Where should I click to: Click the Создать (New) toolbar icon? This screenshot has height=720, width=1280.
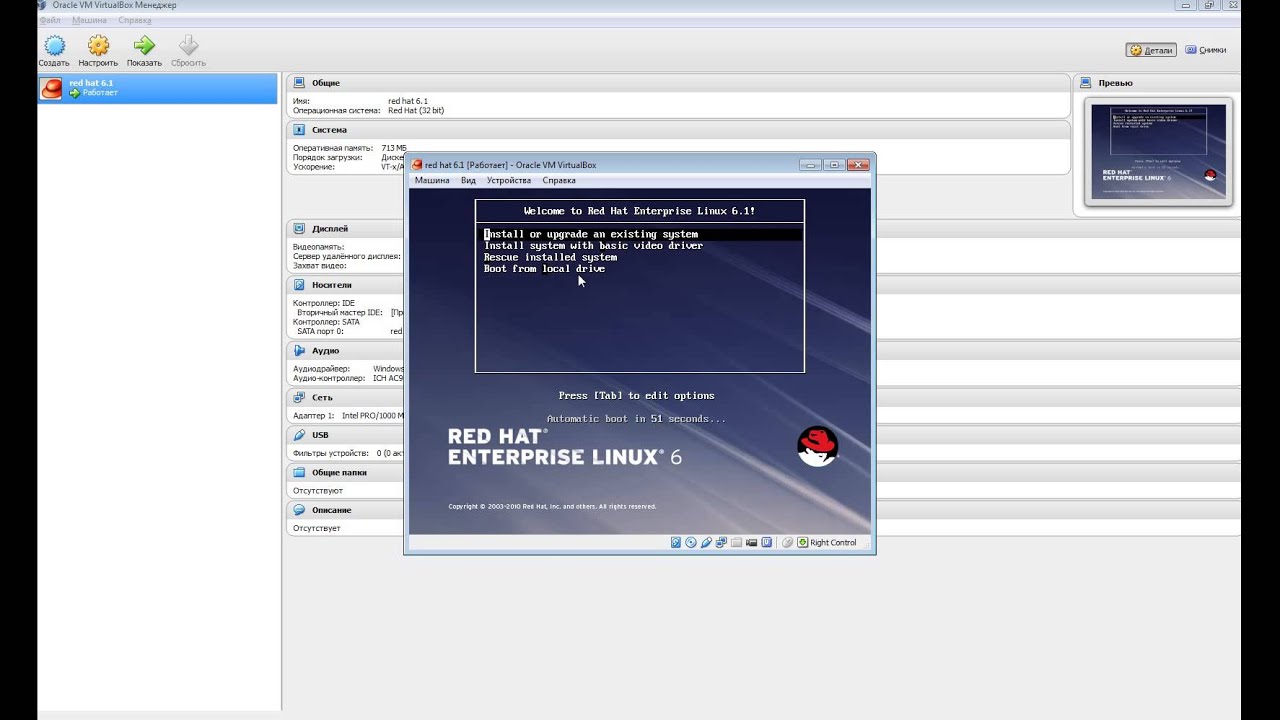point(54,45)
